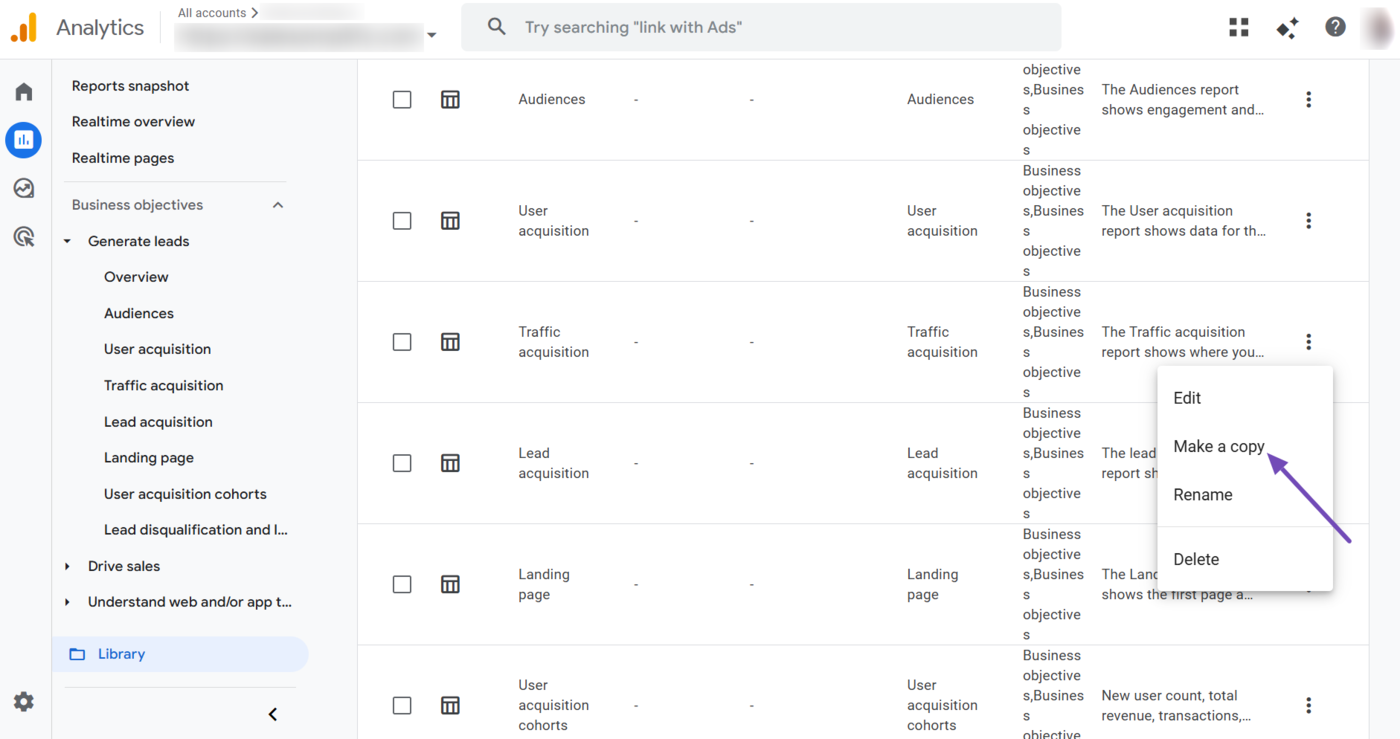
Task: Select the Landing page row checkbox
Action: coord(402,584)
